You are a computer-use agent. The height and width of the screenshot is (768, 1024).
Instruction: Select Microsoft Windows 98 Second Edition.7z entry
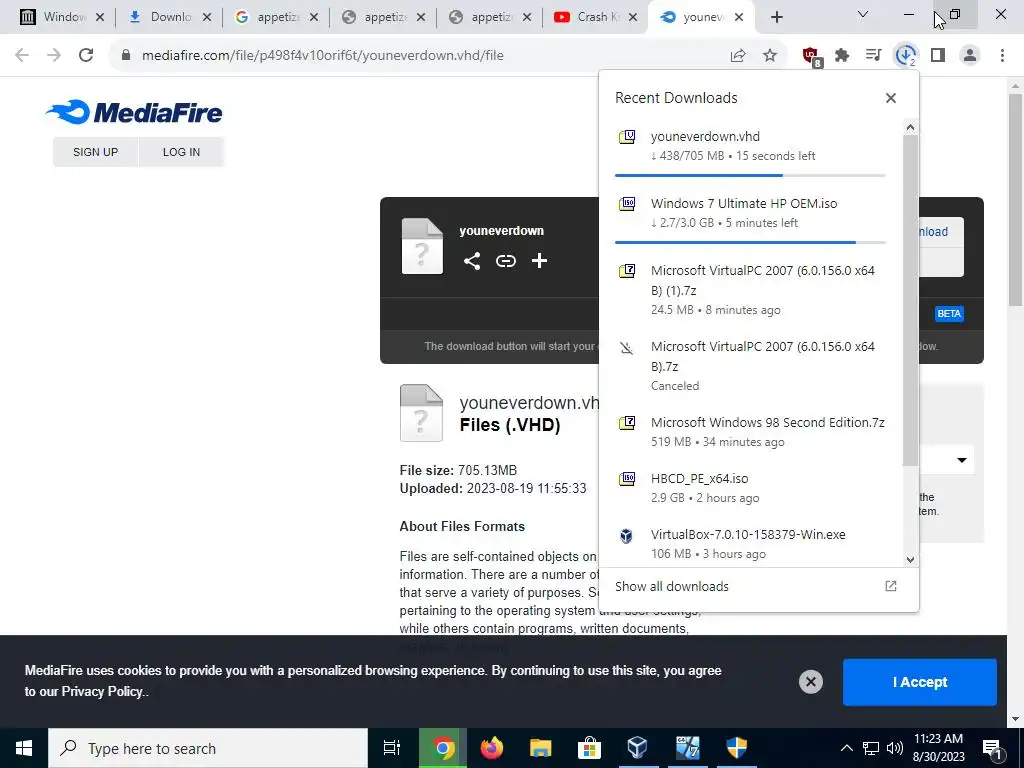[x=750, y=432]
